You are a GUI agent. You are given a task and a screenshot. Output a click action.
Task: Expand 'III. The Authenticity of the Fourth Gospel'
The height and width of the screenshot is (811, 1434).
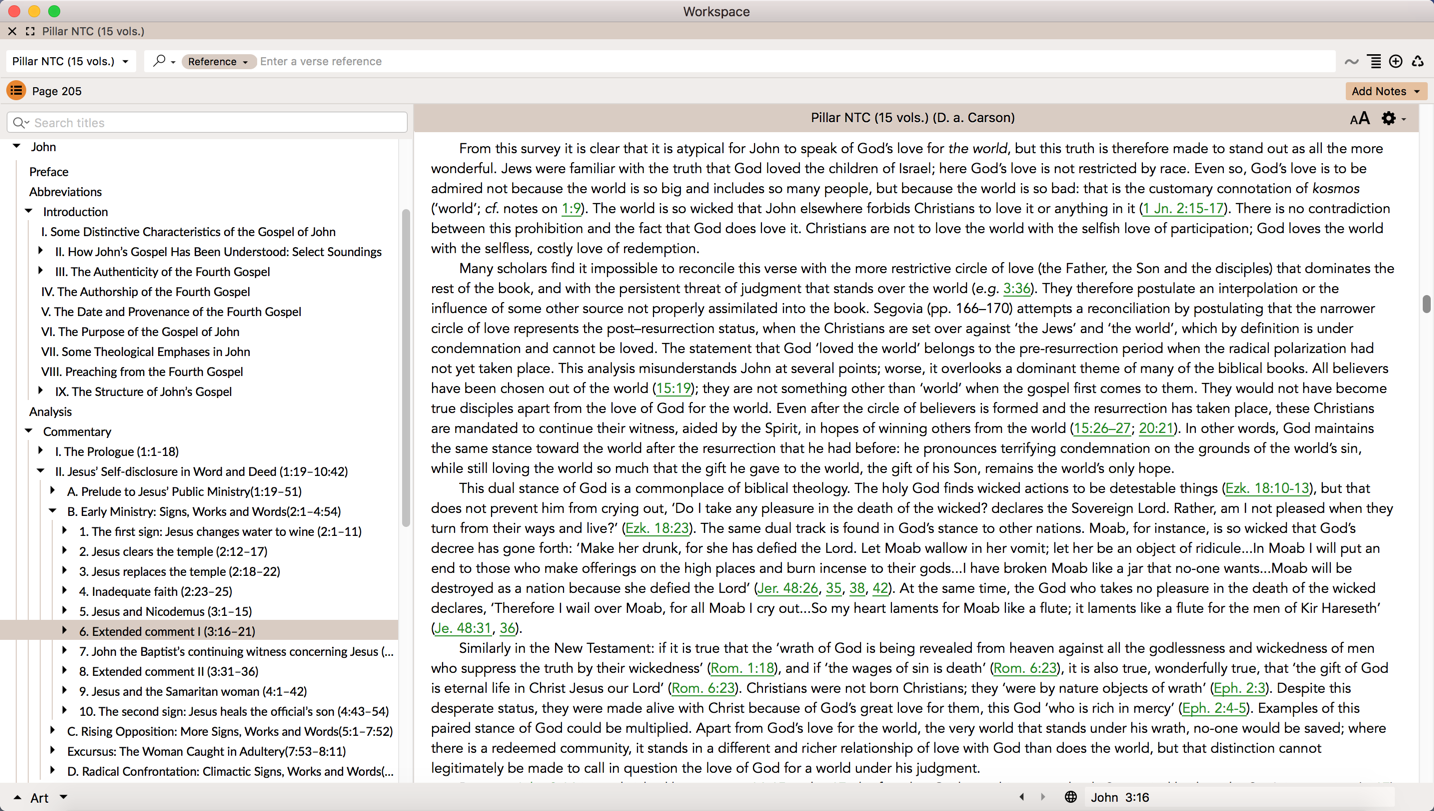pyautogui.click(x=41, y=272)
